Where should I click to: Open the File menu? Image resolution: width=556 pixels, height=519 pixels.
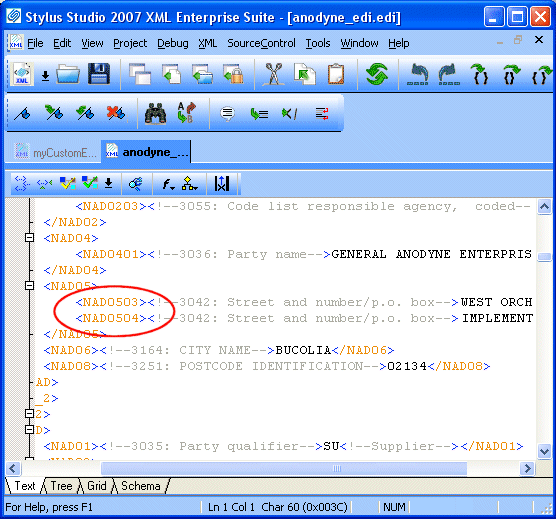35,44
